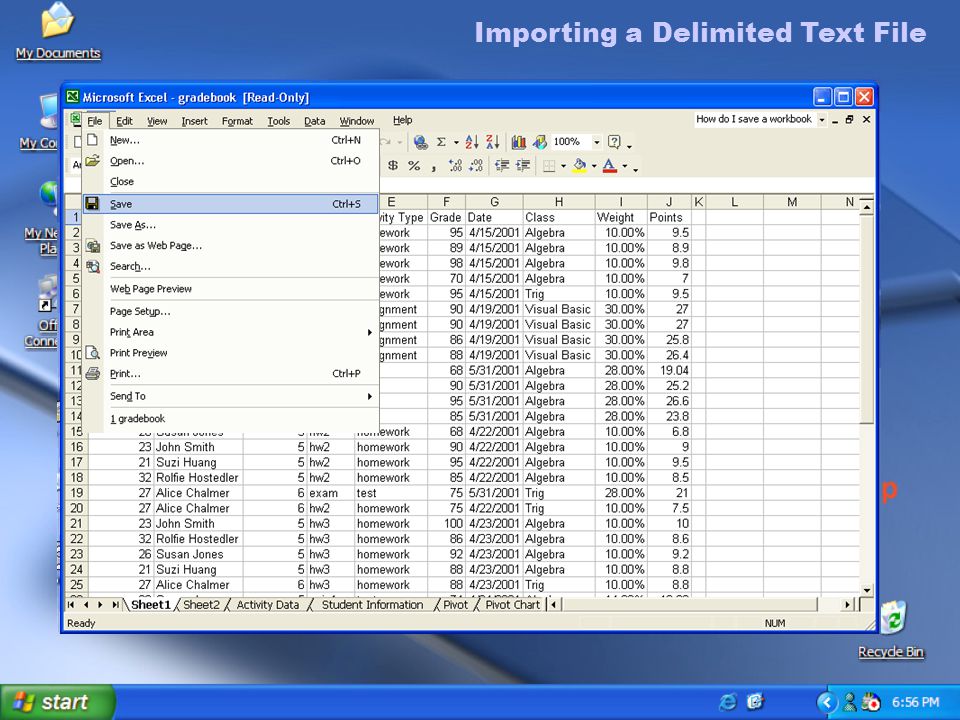
Task: Click the Outlook Express quick launch icon
Action: 754,702
